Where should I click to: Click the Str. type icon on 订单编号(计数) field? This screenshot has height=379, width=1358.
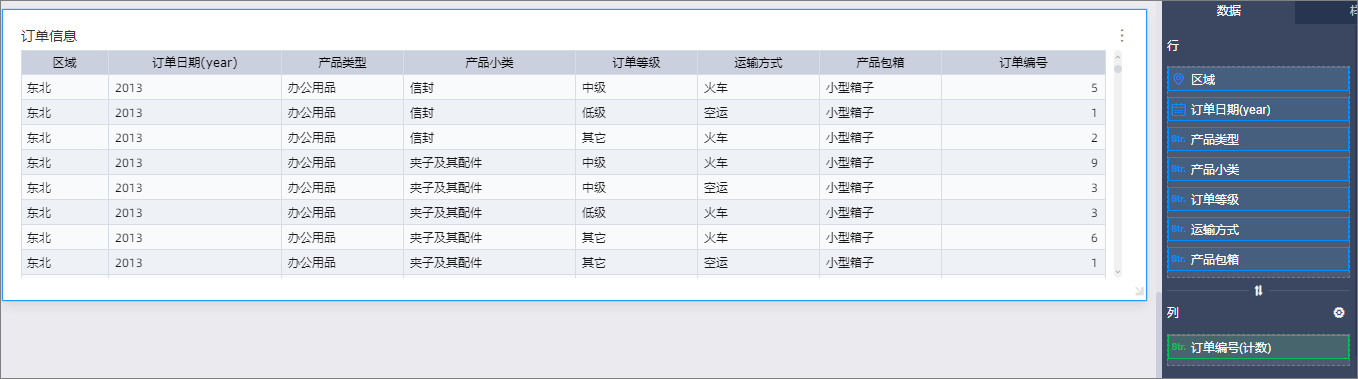[x=1178, y=347]
